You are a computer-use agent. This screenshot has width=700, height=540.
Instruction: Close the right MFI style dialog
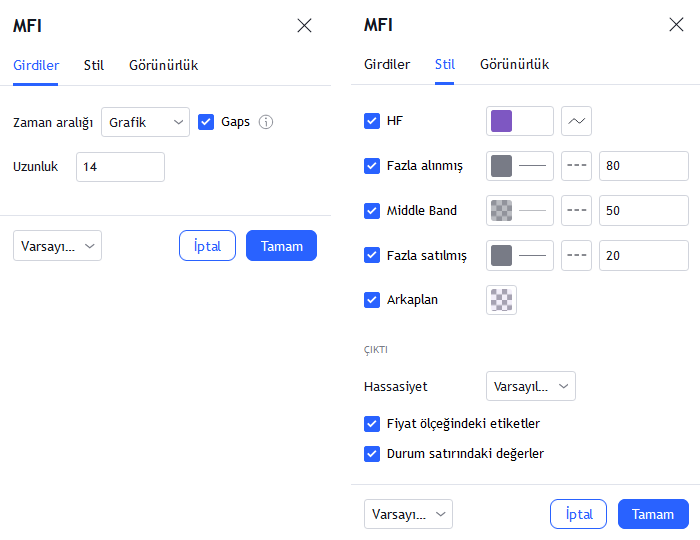pos(676,25)
